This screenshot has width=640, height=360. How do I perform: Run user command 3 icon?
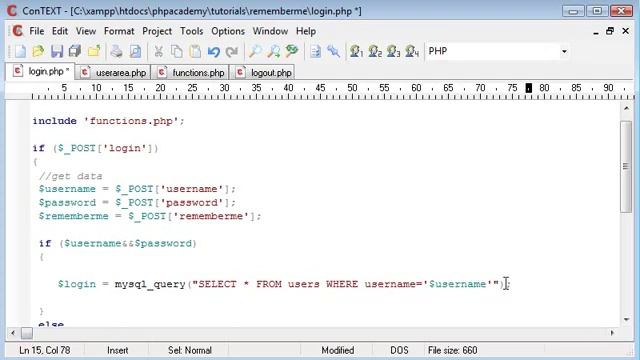pos(393,51)
